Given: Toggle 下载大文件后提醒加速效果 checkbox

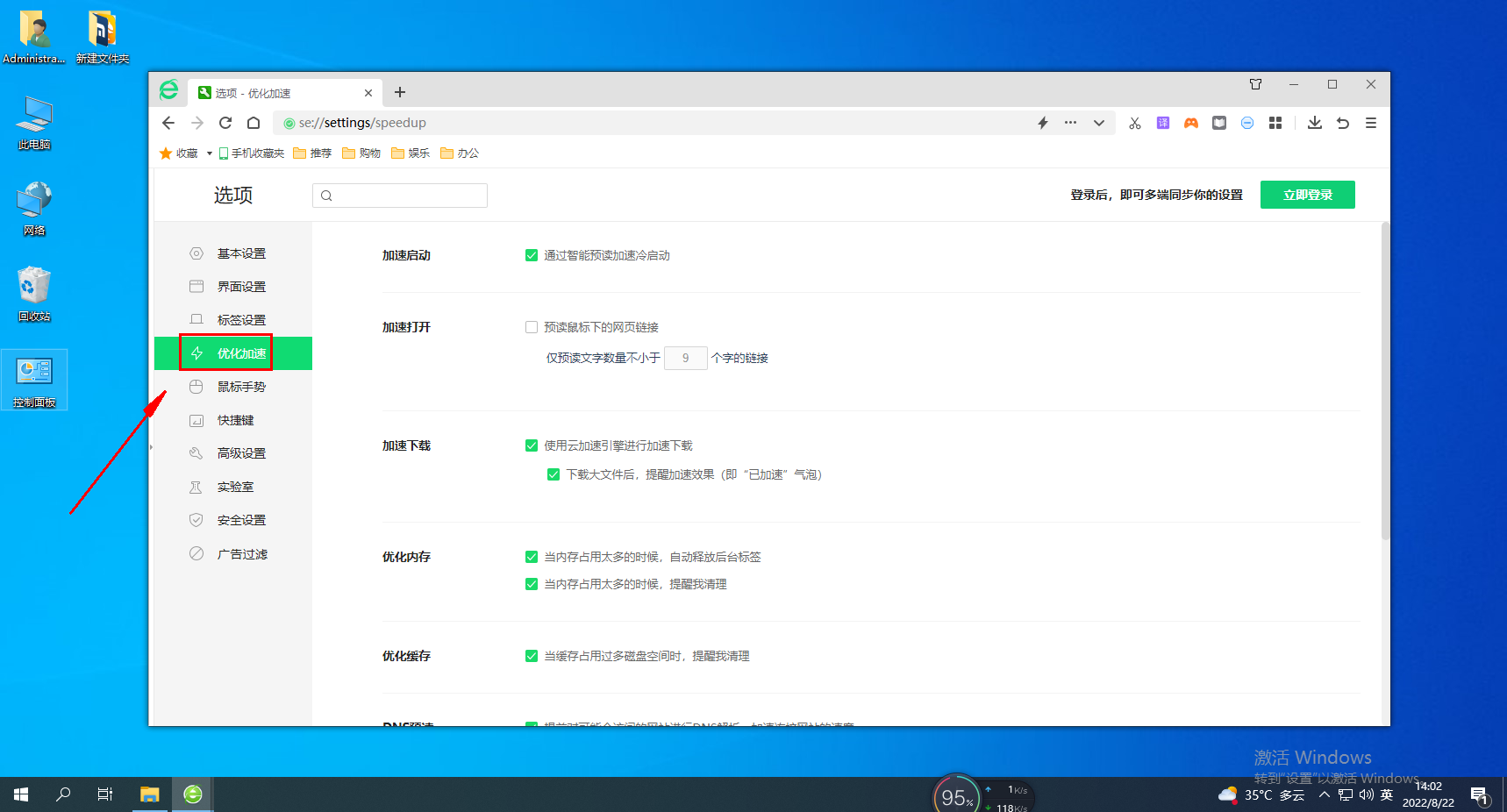Looking at the screenshot, I should (x=554, y=474).
